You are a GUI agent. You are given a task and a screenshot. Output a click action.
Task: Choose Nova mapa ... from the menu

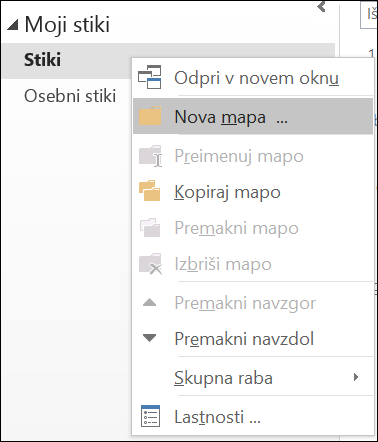pos(253,116)
